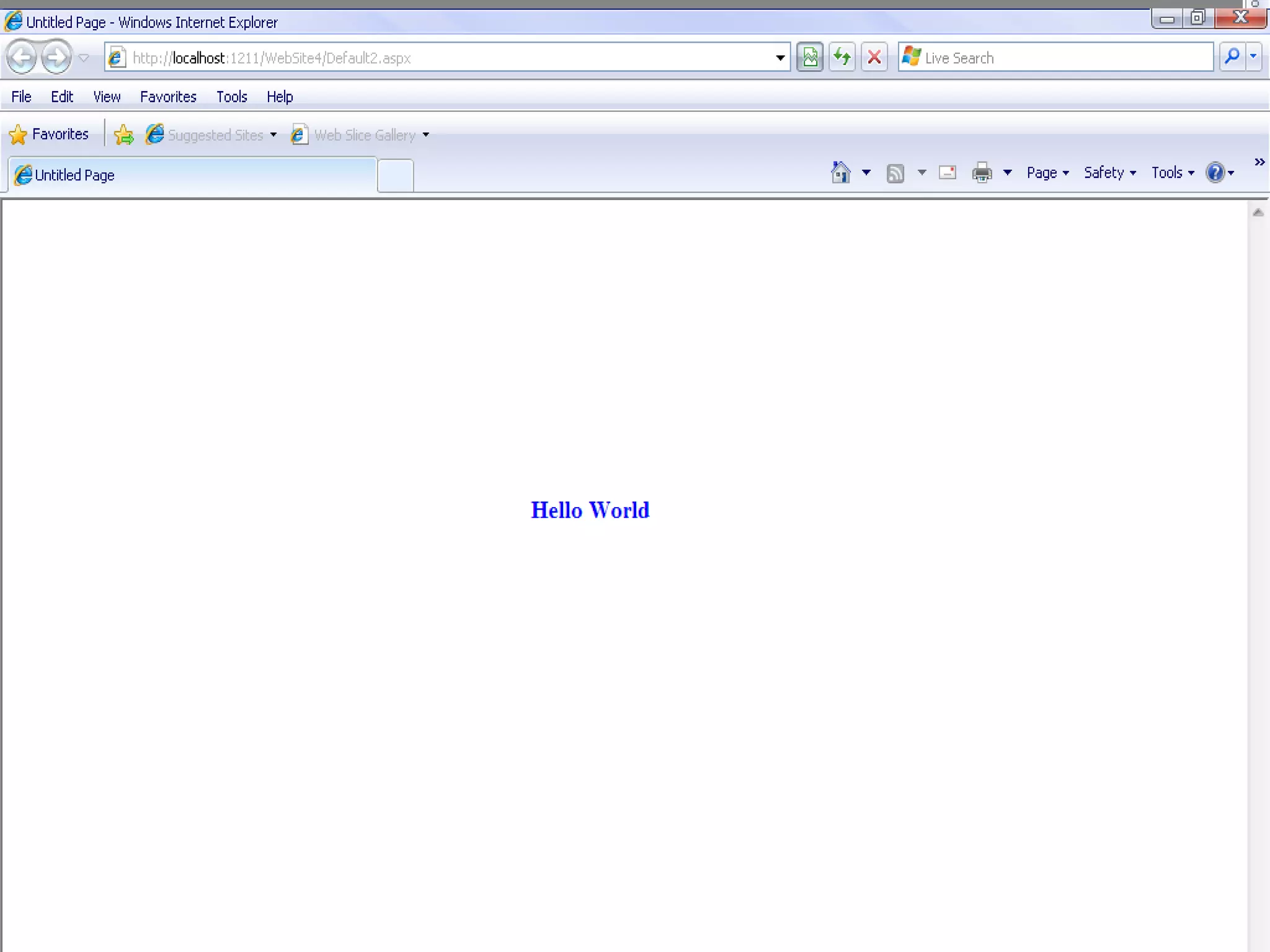The image size is (1270, 952).
Task: Expand the address bar URL dropdown
Action: tap(780, 58)
